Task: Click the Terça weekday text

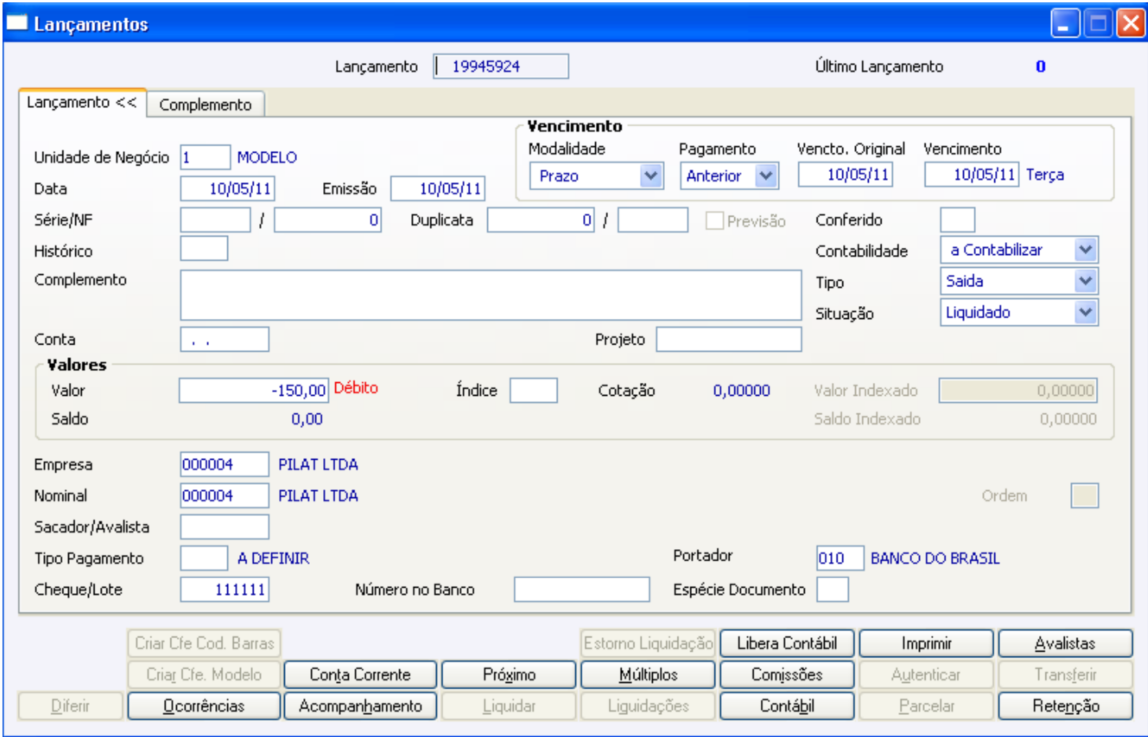Action: point(1045,175)
